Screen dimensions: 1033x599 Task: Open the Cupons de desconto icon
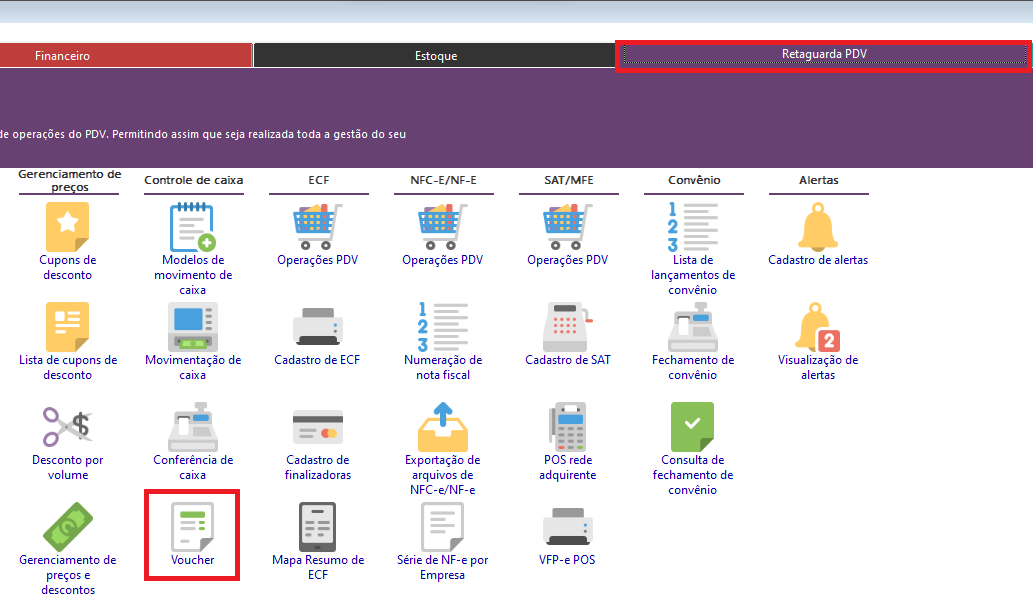coord(67,227)
